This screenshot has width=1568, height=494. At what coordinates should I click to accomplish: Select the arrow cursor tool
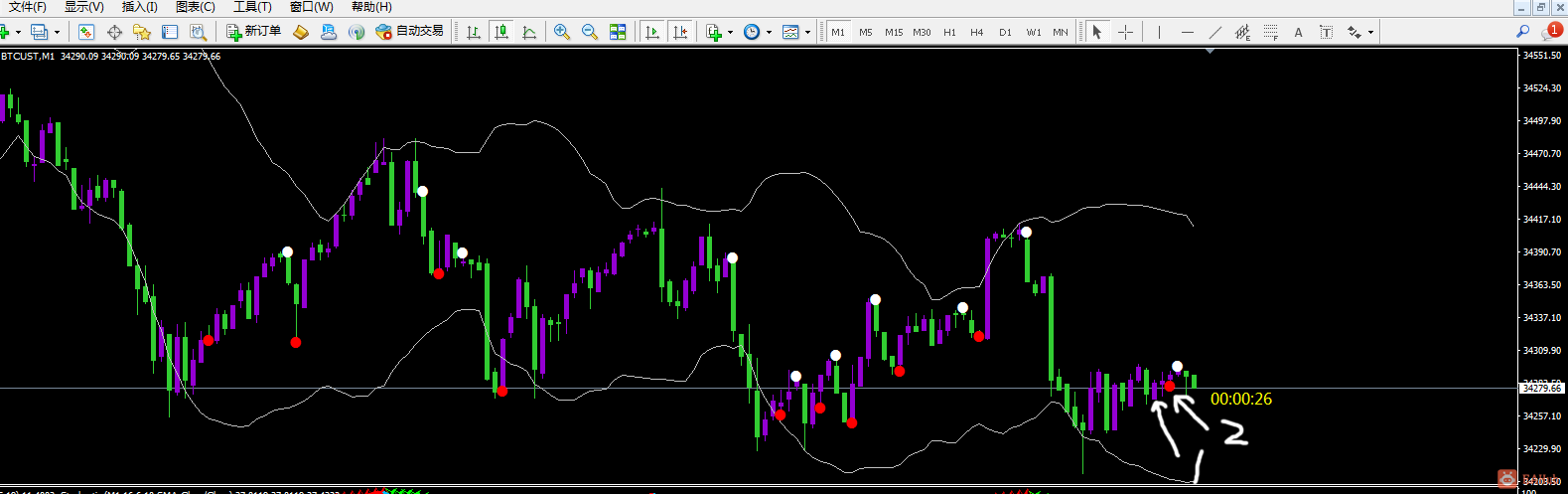1097,32
